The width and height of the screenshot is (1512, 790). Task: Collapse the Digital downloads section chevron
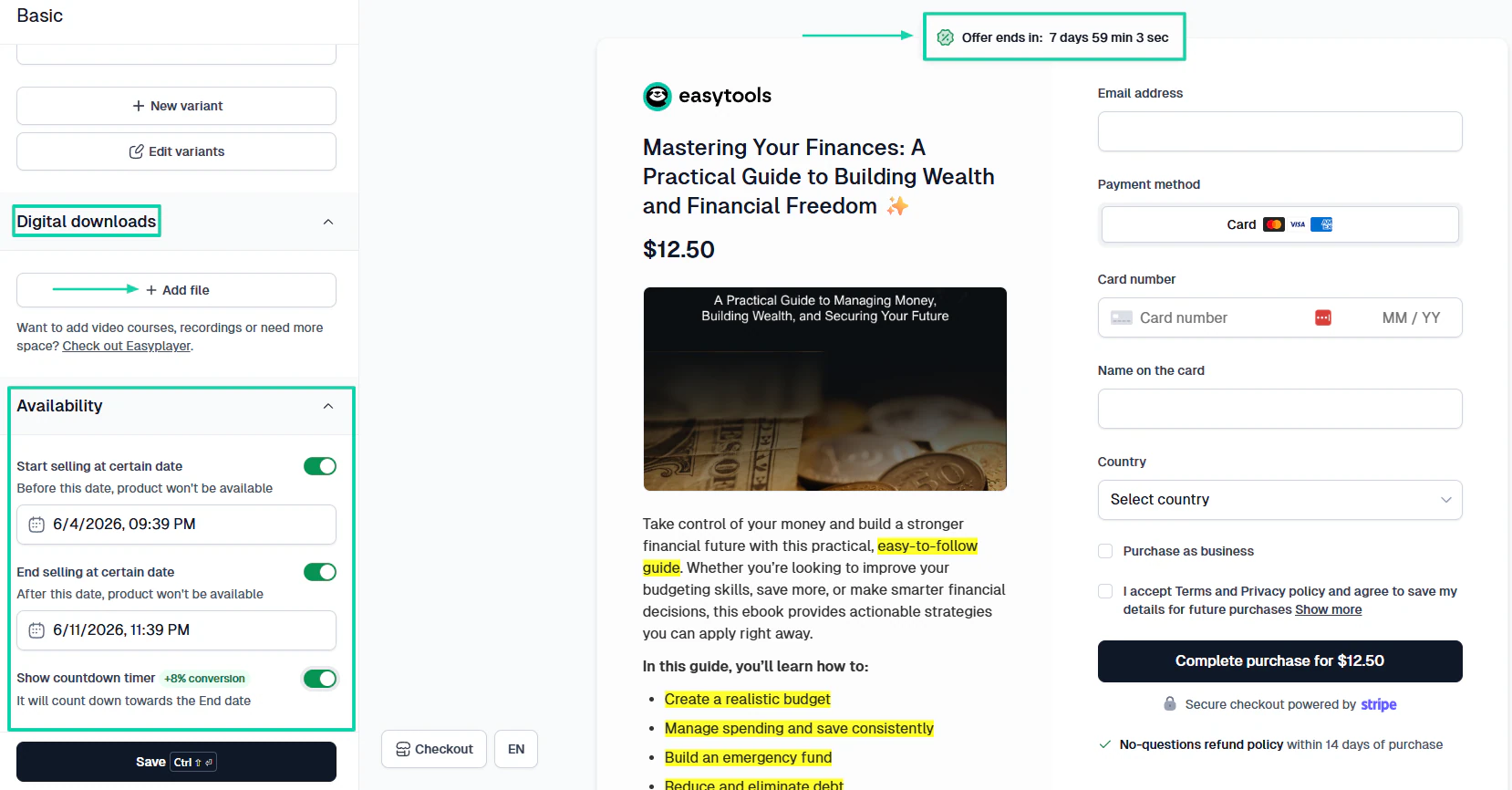[x=328, y=222]
